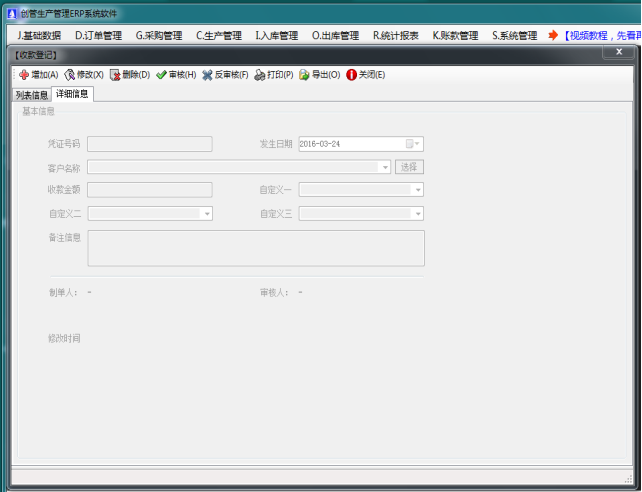This screenshot has width=642, height=492.
Task: Click the red 关闭(E) close icon
Action: 352,75
